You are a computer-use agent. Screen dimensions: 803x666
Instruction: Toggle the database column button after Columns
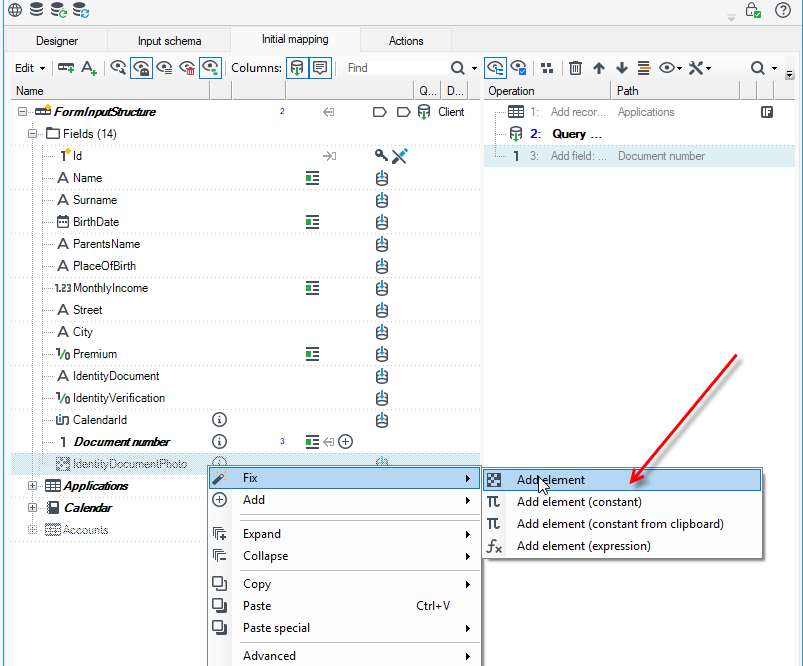pos(297,68)
